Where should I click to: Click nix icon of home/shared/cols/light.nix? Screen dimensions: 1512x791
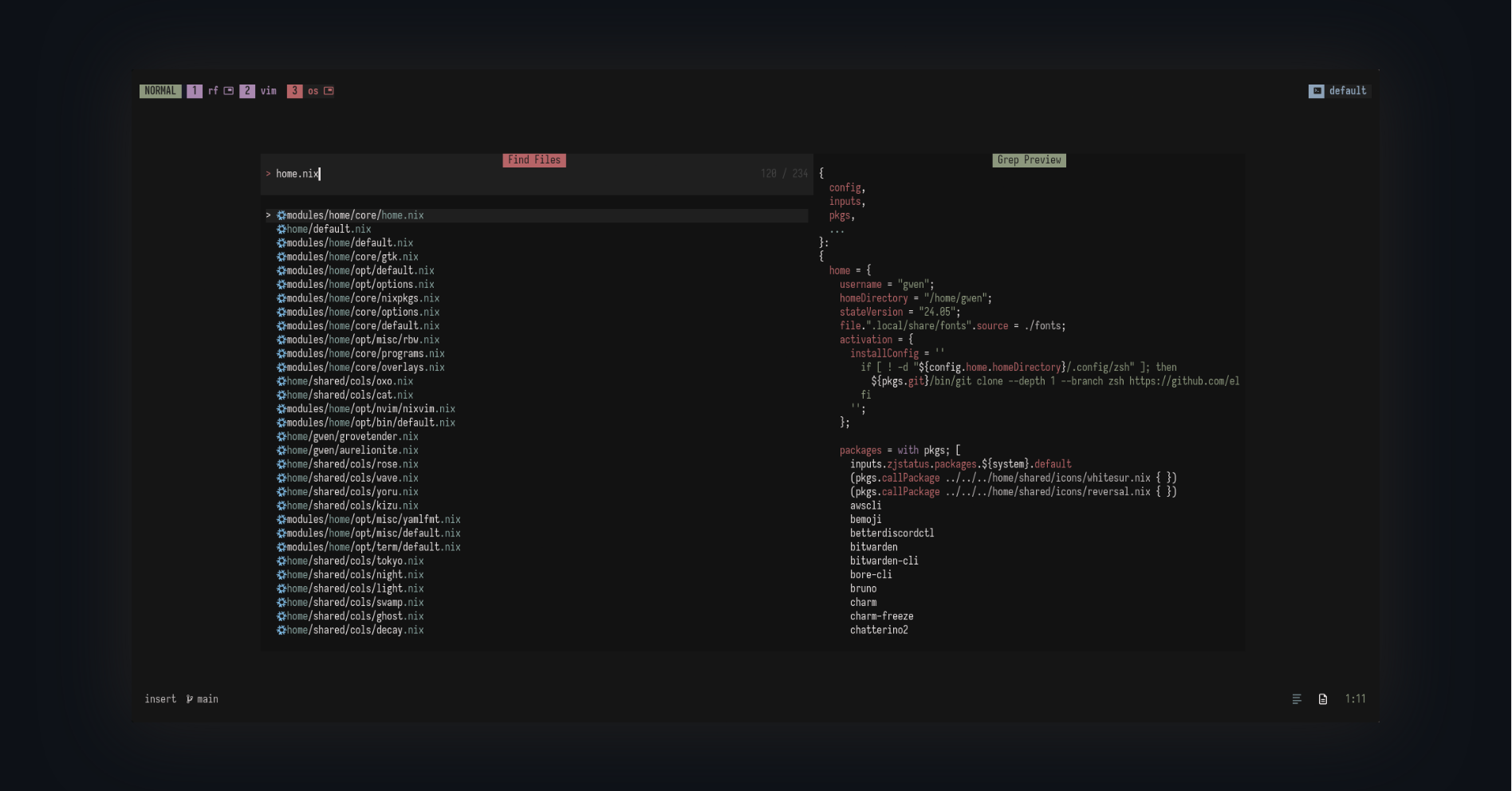[x=282, y=588]
